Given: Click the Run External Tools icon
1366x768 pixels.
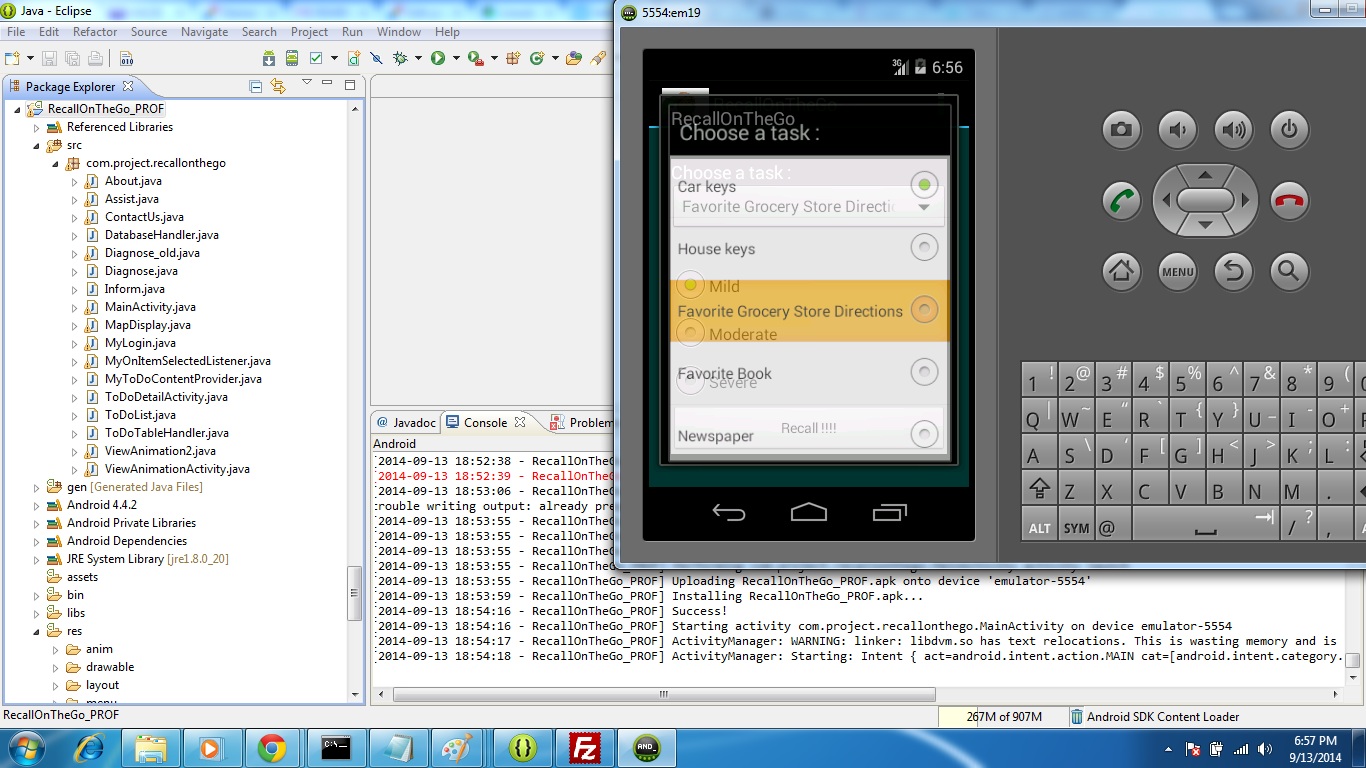Looking at the screenshot, I should coord(475,58).
